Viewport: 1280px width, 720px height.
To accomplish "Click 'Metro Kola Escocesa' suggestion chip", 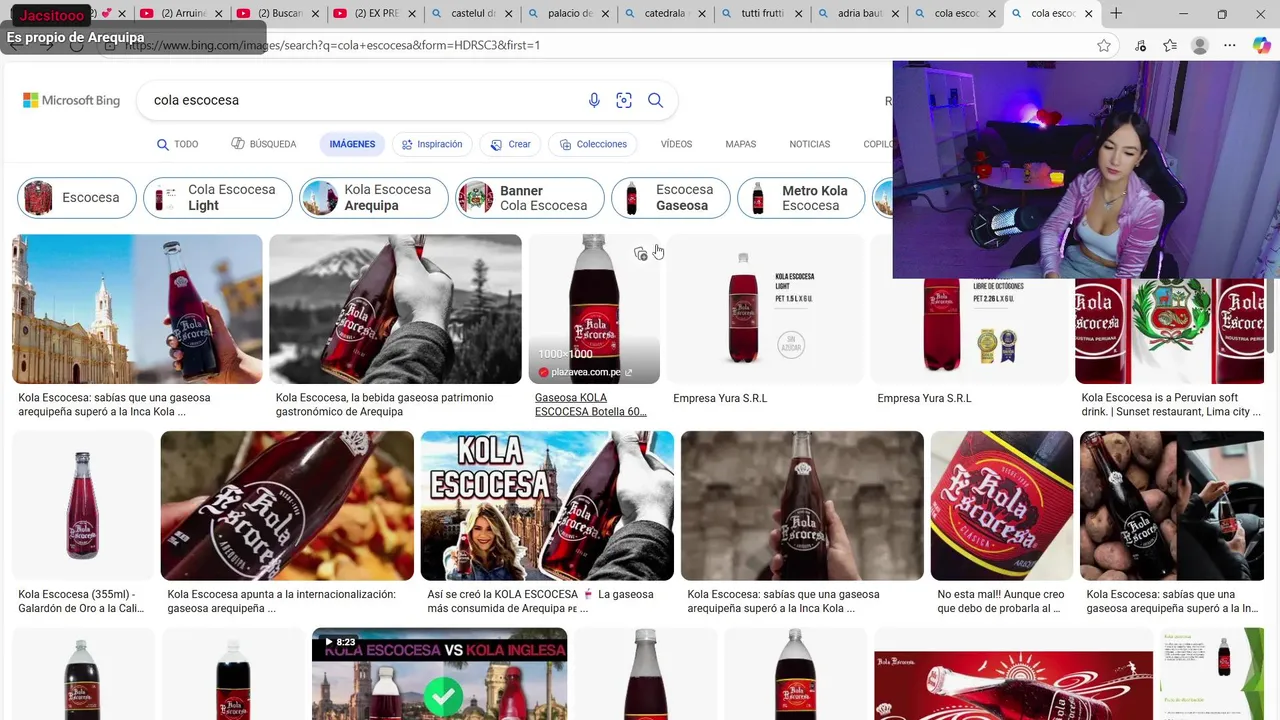I will (801, 198).
